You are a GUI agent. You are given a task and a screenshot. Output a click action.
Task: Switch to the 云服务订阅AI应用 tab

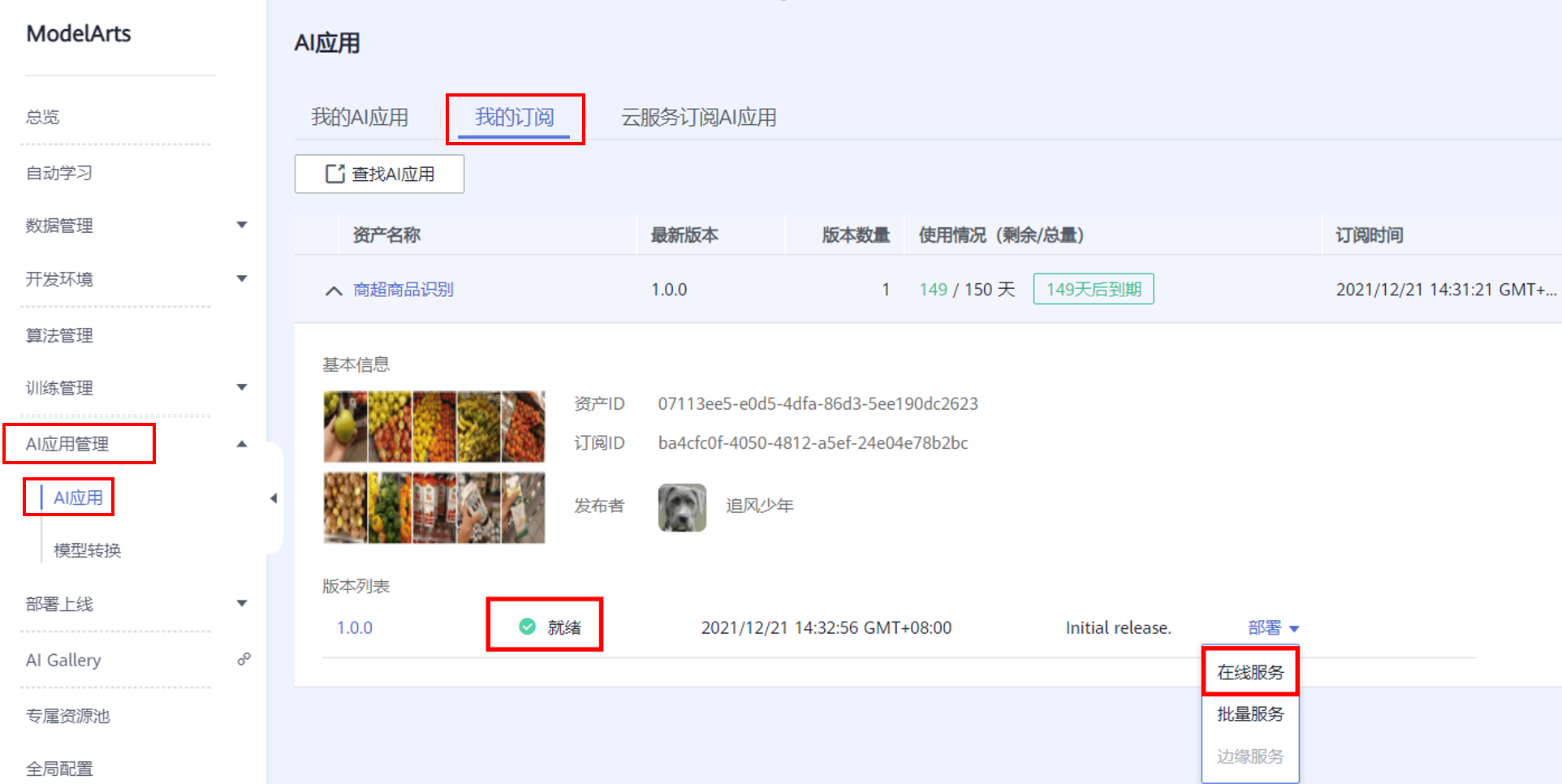click(698, 117)
